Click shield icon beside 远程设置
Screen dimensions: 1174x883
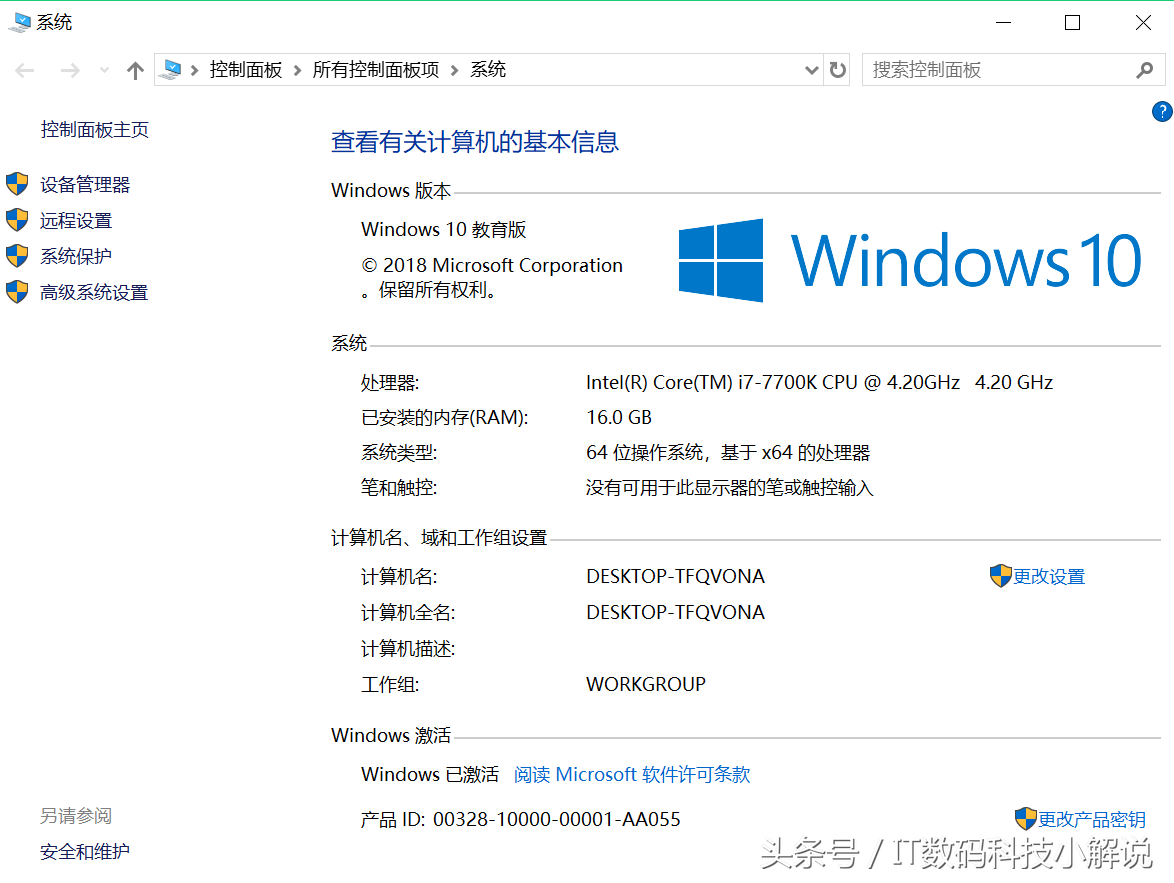coord(17,220)
